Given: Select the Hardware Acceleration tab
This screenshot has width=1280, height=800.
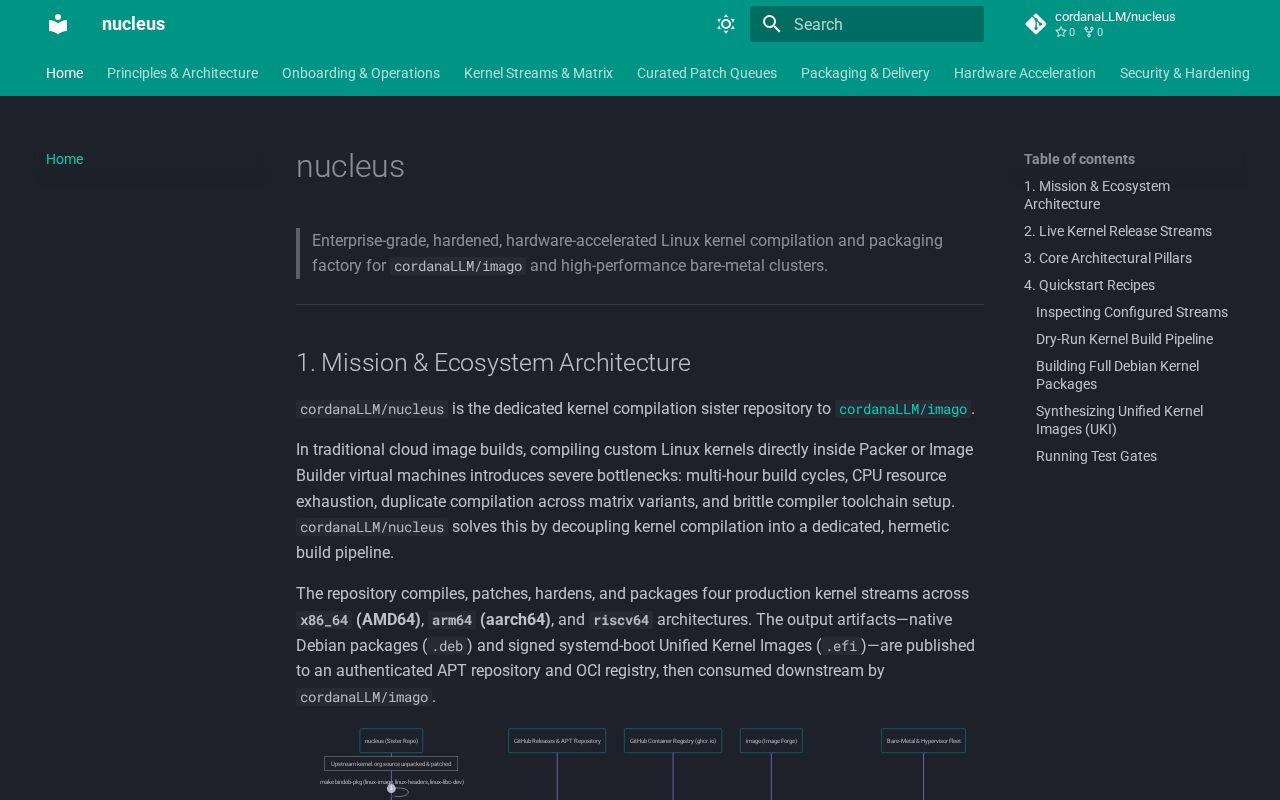Looking at the screenshot, I should [x=1025, y=73].
